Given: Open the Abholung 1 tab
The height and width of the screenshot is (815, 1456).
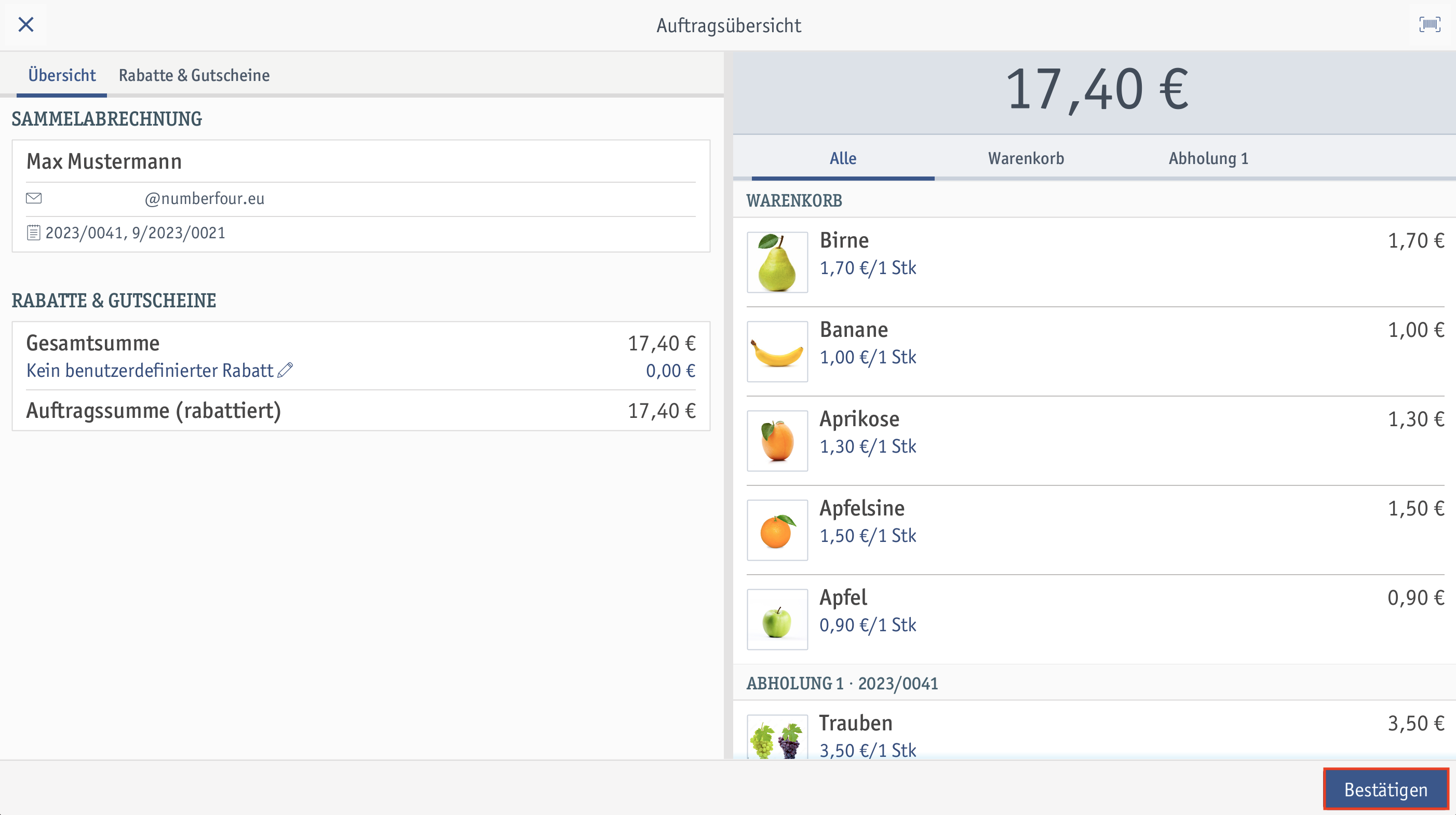Looking at the screenshot, I should (1208, 158).
